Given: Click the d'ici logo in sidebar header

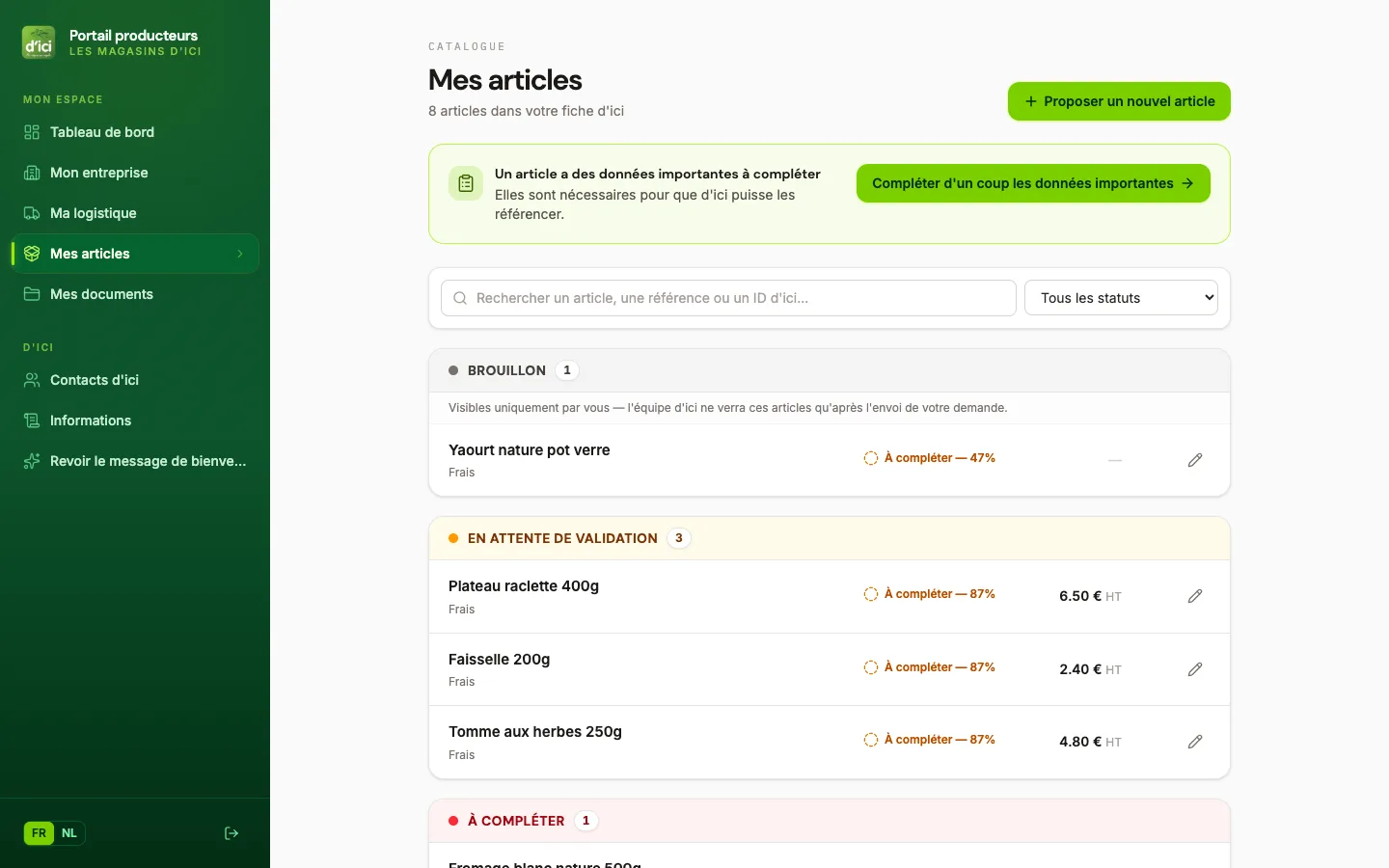Looking at the screenshot, I should [x=39, y=43].
